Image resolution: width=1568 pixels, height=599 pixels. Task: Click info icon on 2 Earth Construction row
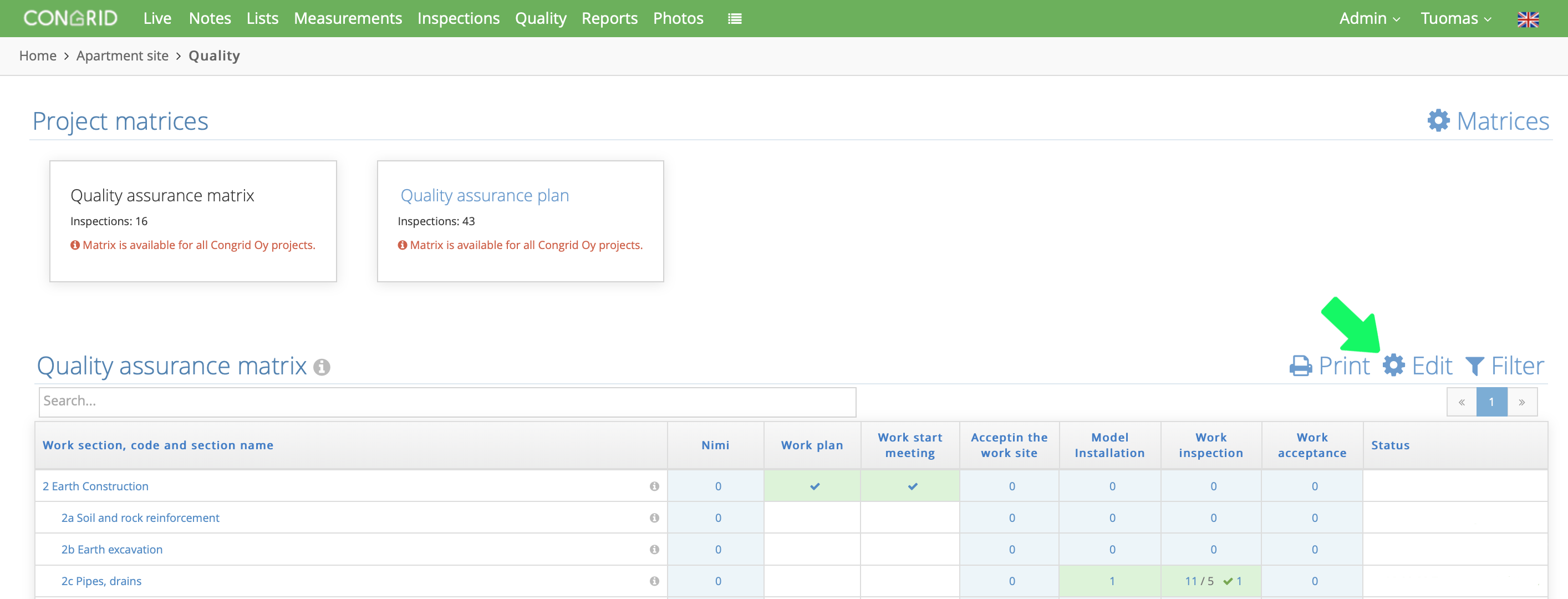pos(654,486)
